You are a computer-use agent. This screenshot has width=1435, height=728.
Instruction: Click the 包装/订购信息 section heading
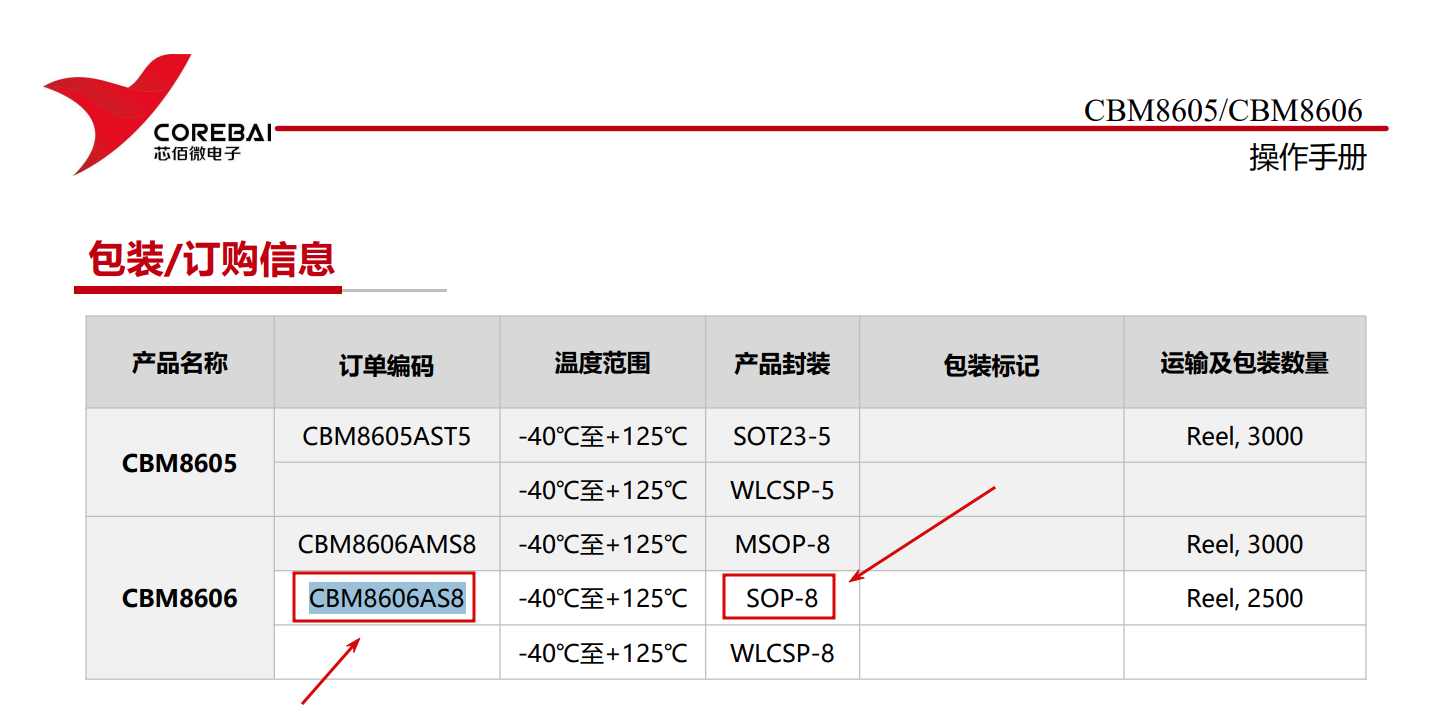[211, 260]
